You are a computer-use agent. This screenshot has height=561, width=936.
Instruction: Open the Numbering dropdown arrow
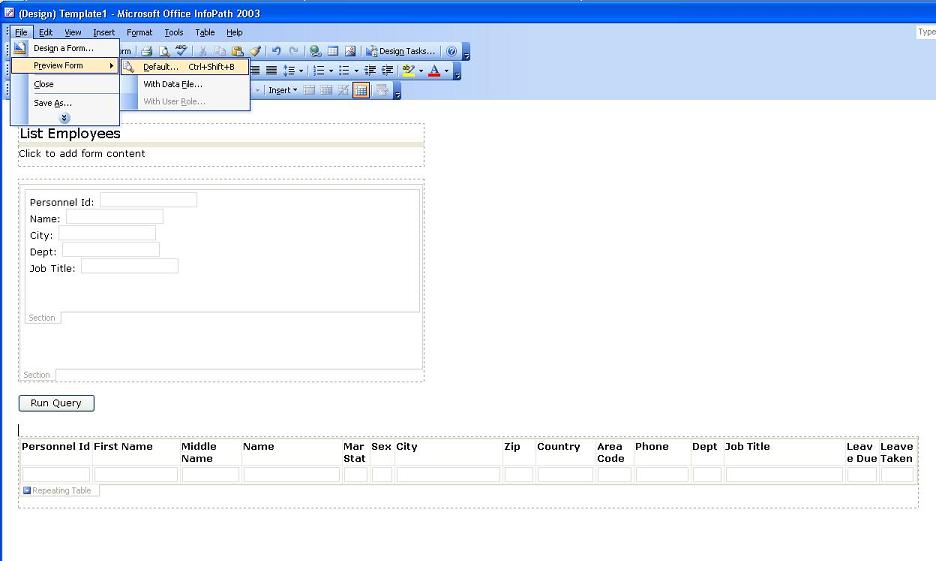[x=331, y=70]
